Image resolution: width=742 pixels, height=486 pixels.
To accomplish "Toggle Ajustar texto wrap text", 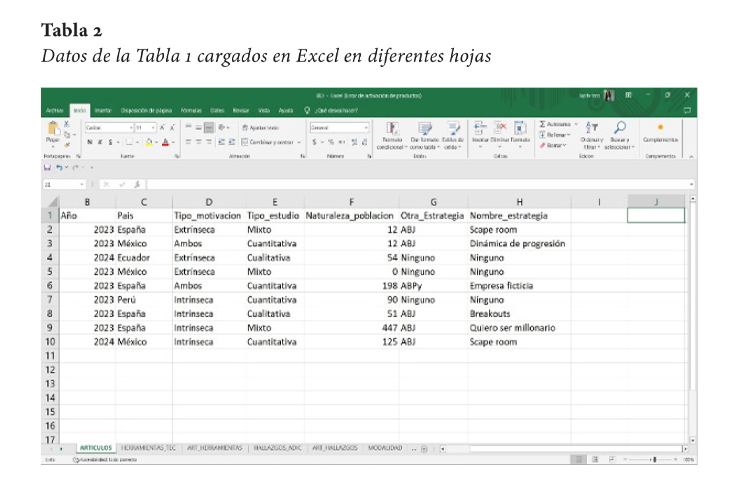I will coord(260,128).
